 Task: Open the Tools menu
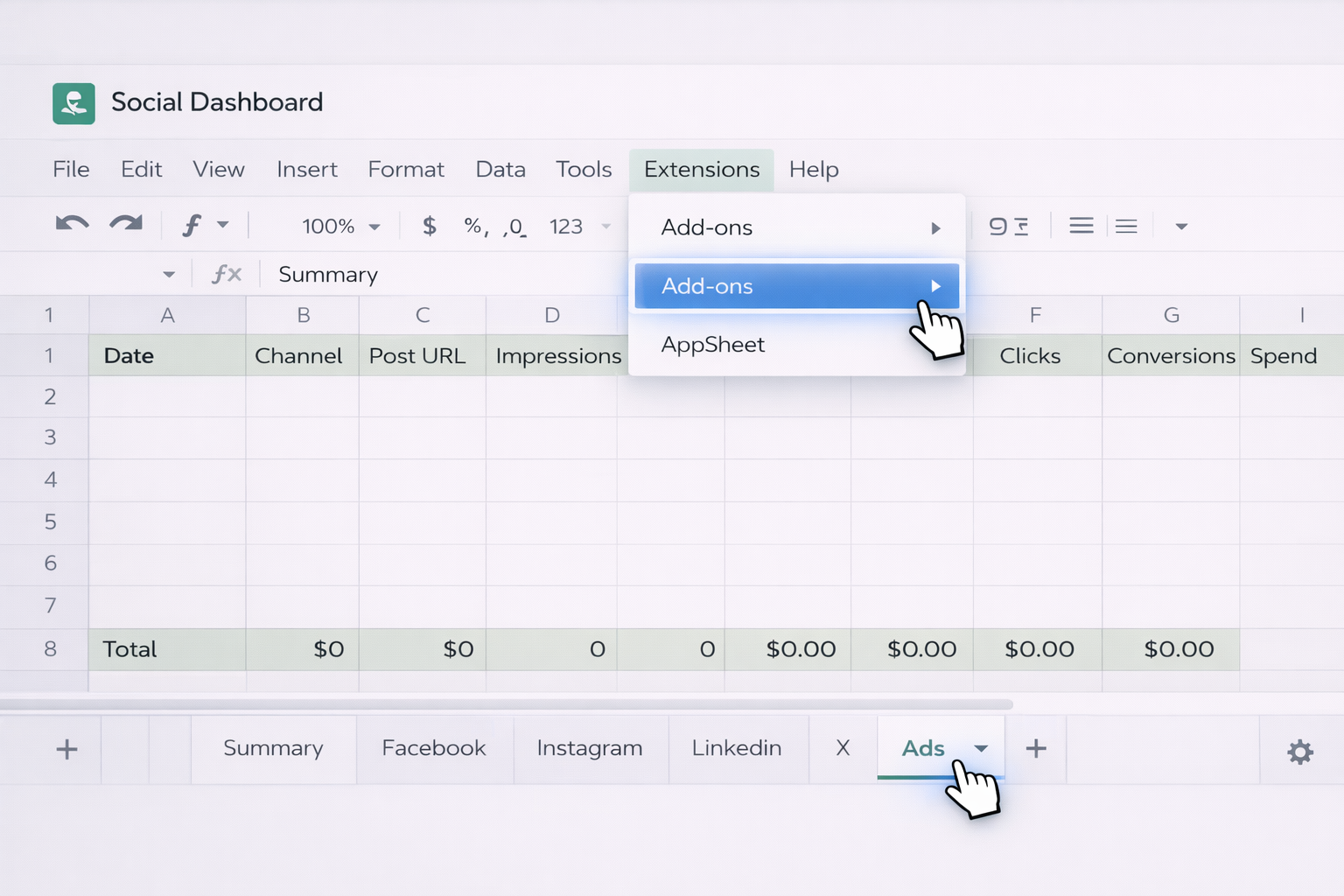584,169
